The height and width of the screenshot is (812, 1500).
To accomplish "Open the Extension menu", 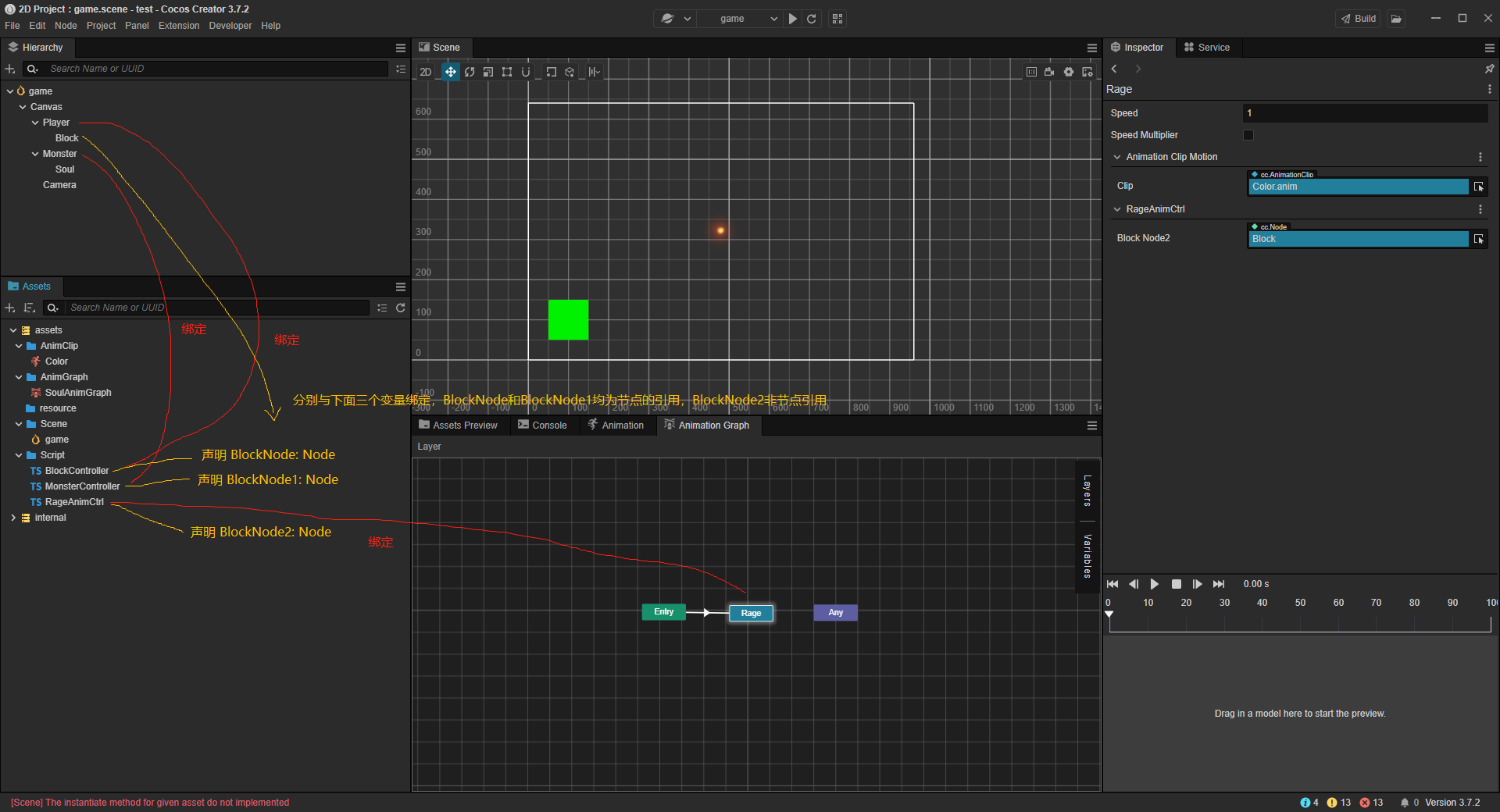I will [x=179, y=26].
